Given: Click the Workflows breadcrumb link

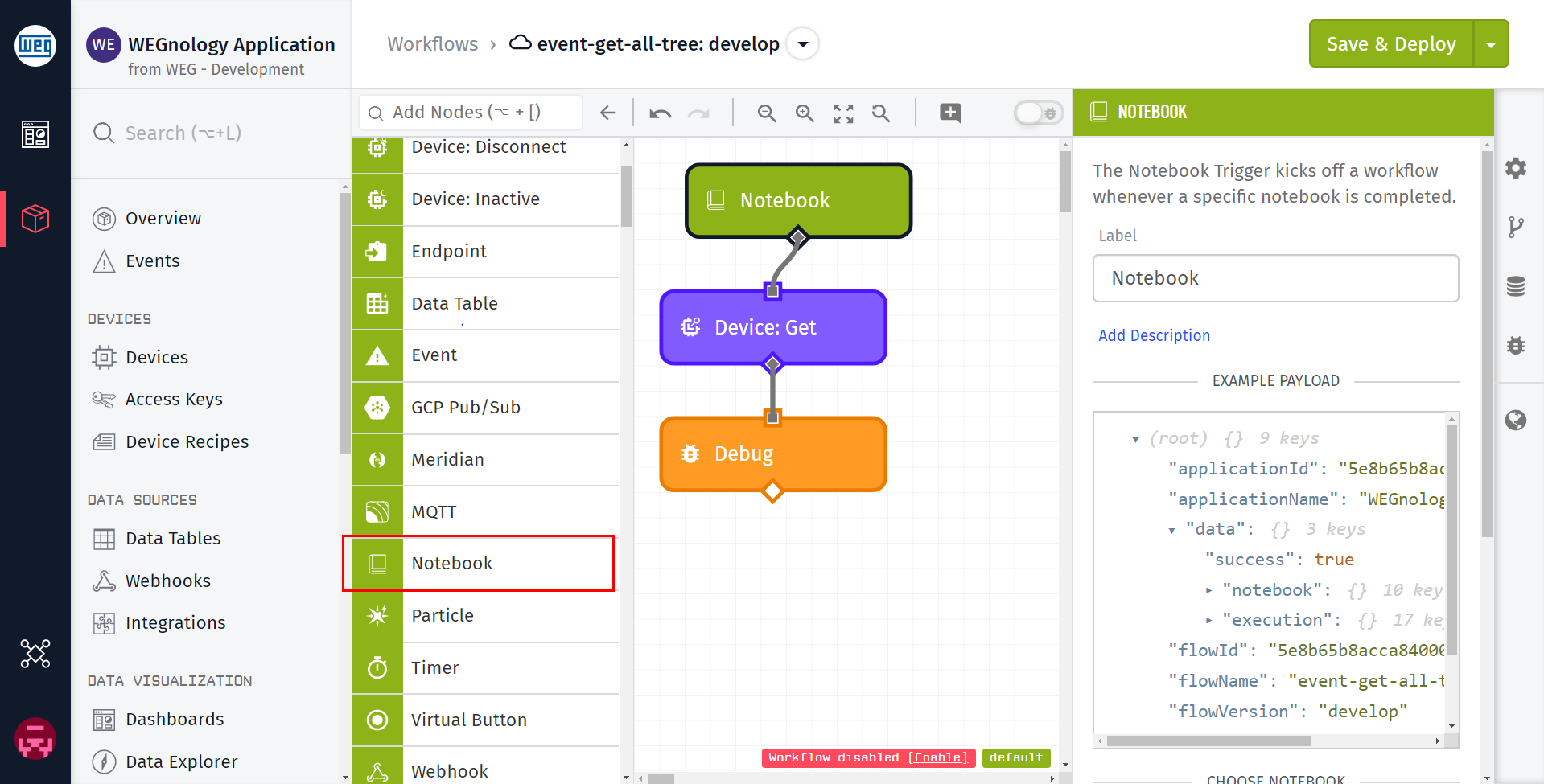Looking at the screenshot, I should (x=433, y=44).
